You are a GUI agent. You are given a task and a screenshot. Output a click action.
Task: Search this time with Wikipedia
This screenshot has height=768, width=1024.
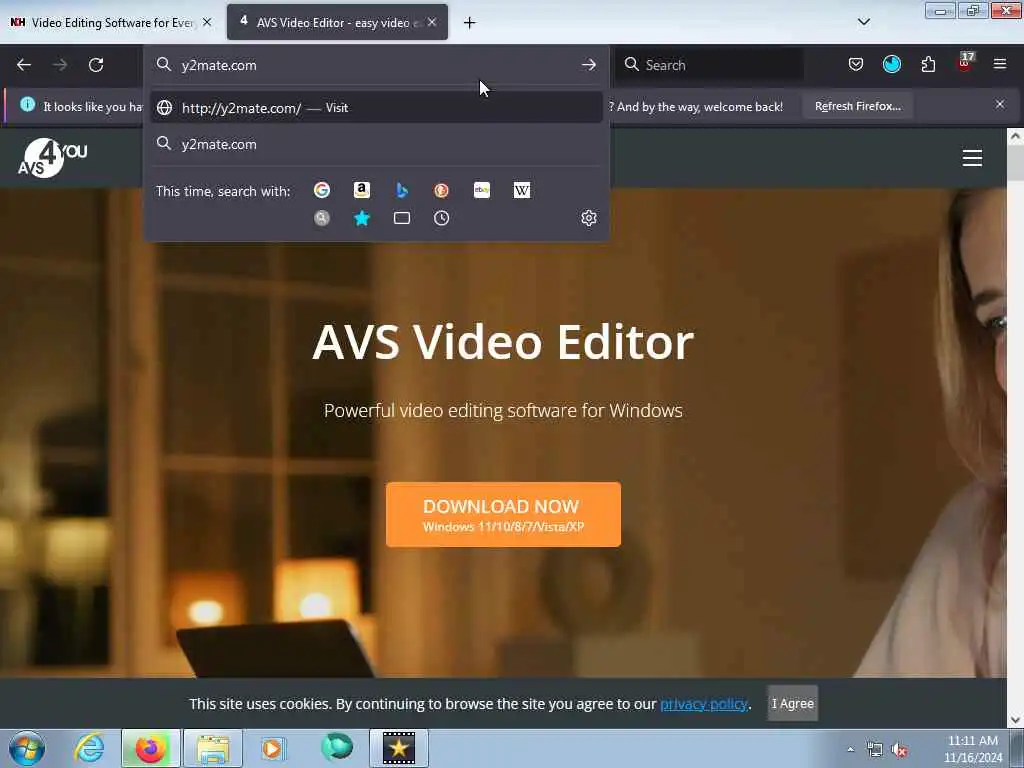(x=522, y=190)
